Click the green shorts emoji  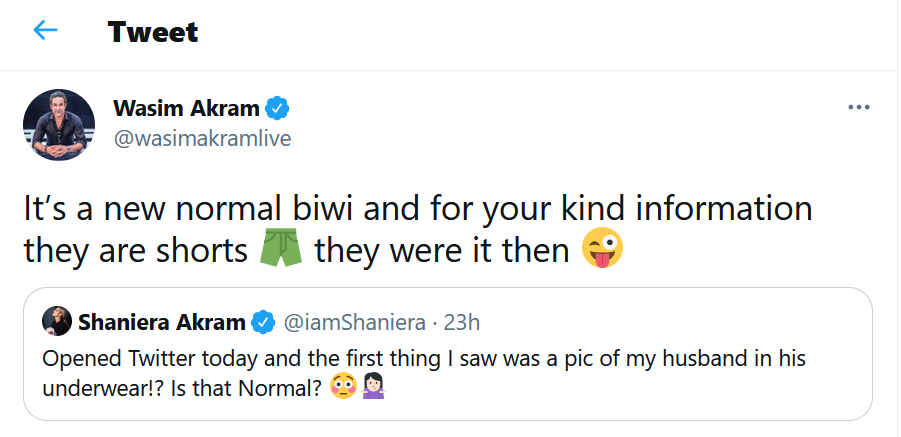click(281, 249)
